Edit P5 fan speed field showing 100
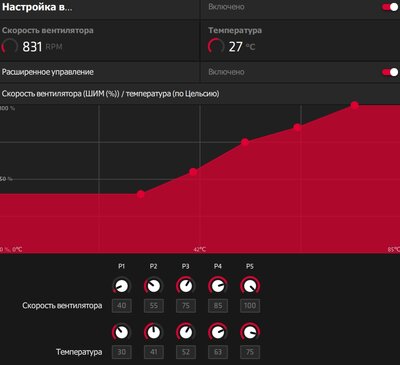 250,306
